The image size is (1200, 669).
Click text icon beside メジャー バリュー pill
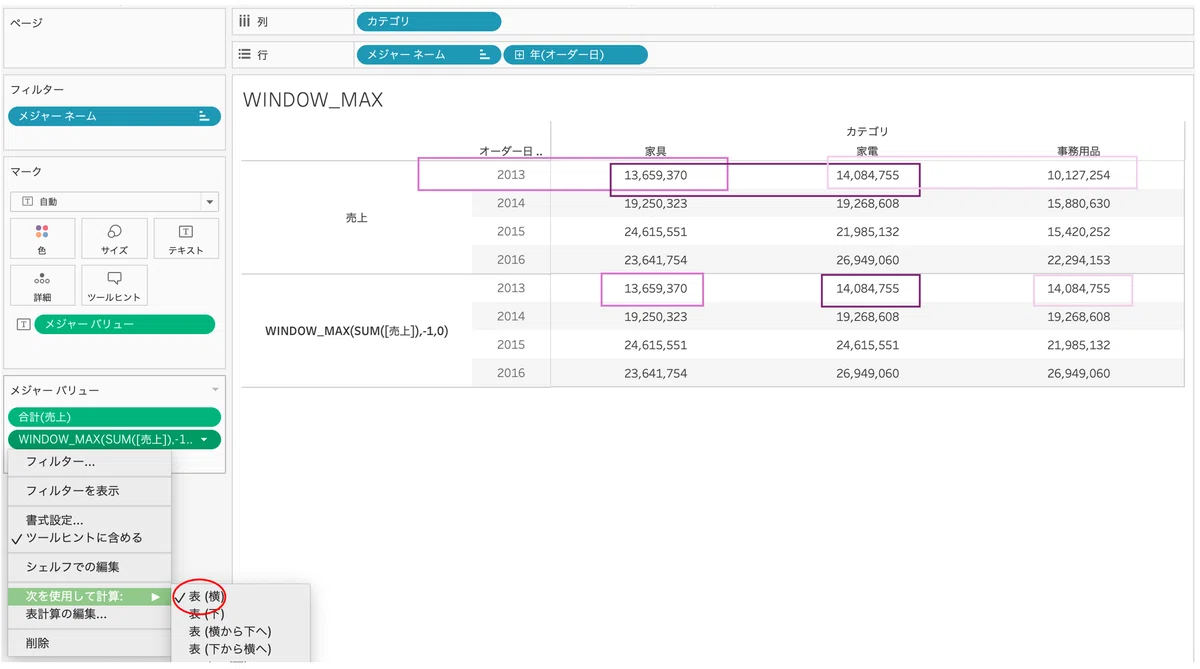(x=22, y=324)
